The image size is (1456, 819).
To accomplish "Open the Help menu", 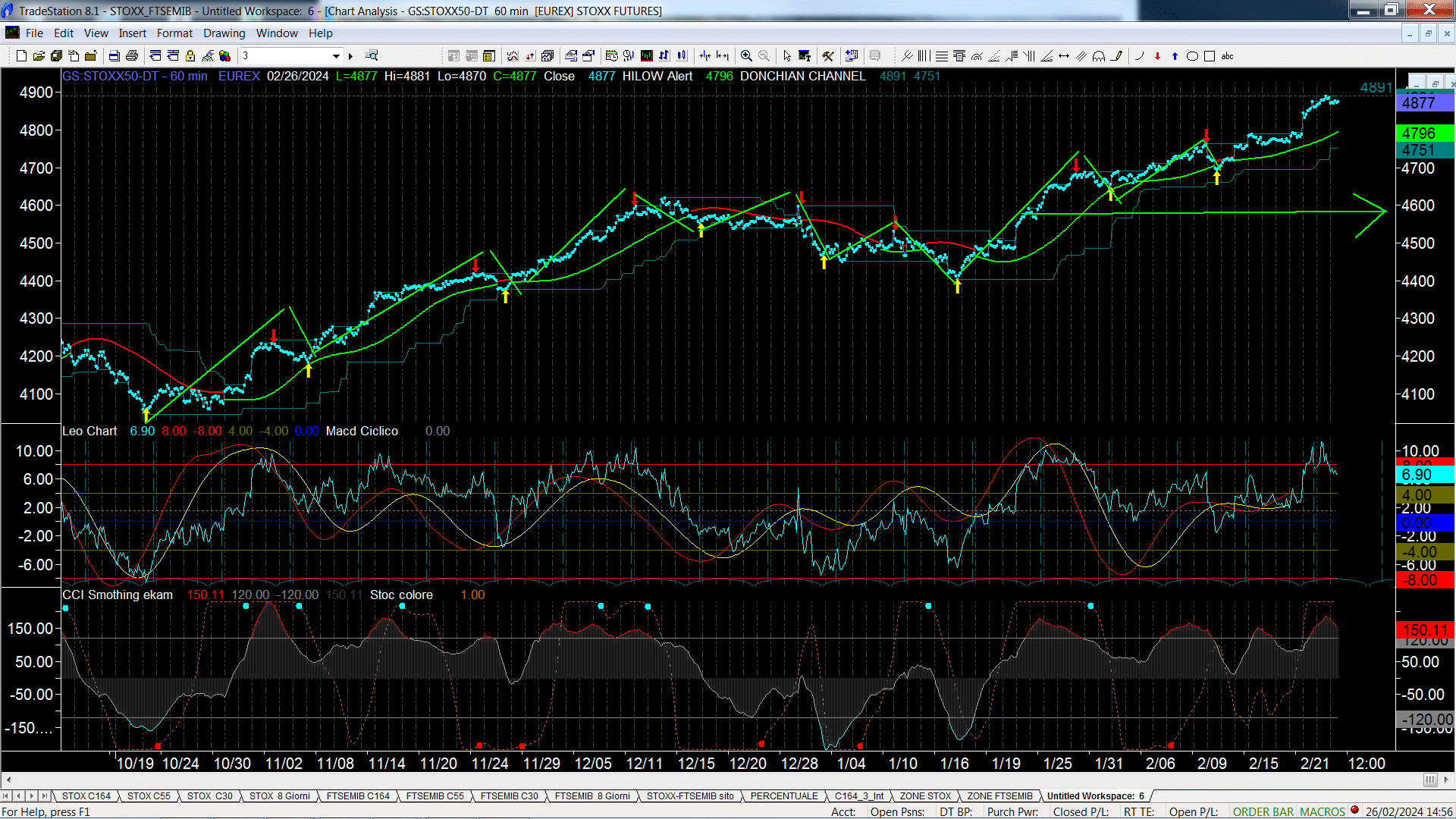I will tap(320, 33).
